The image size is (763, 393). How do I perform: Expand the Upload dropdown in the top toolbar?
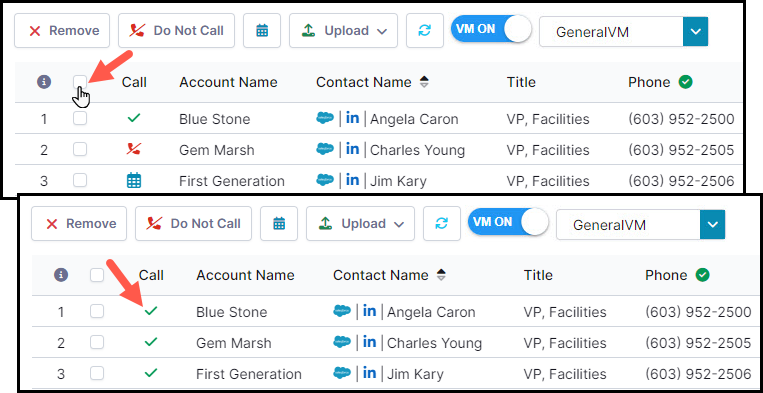coord(344,31)
